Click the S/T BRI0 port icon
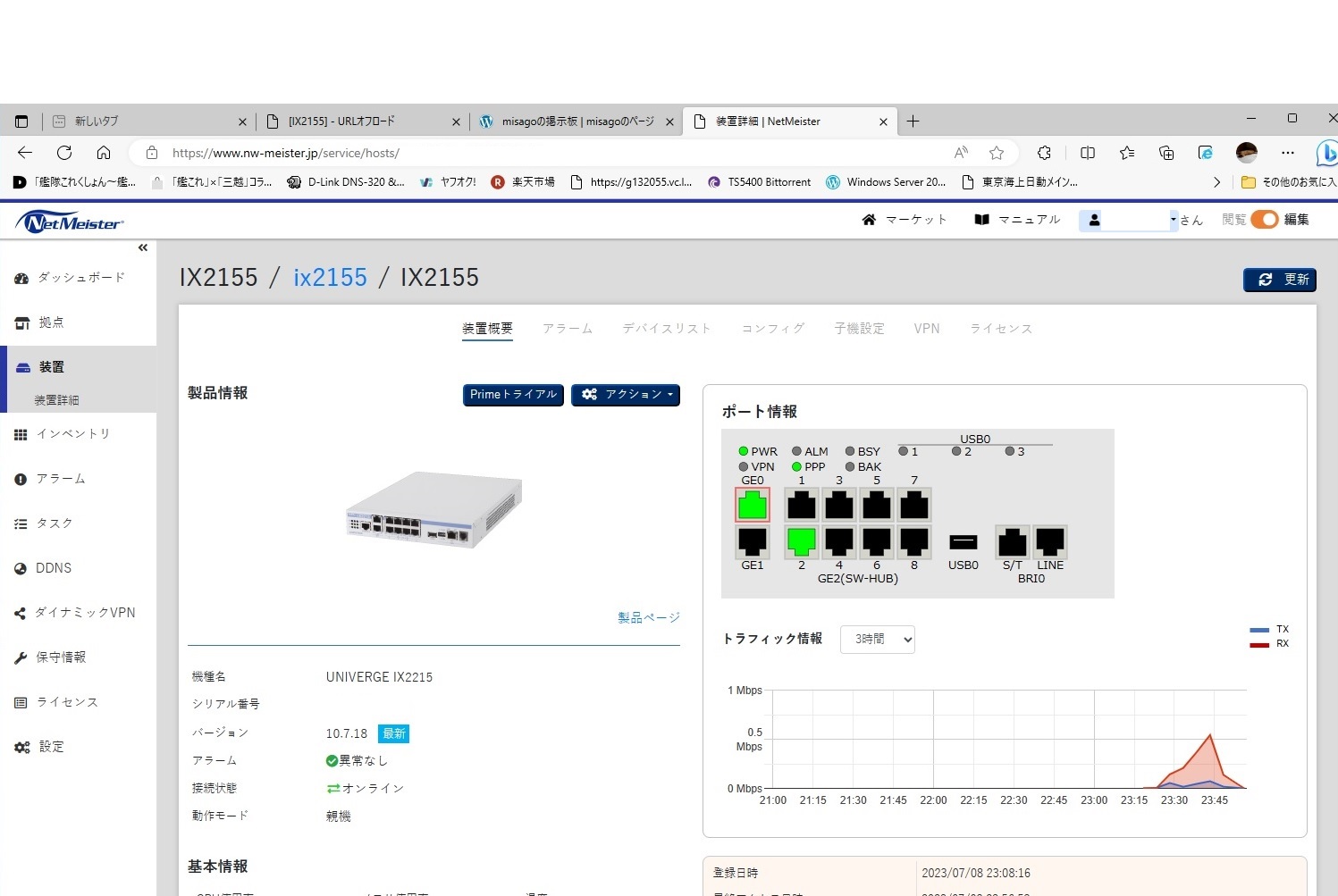 pos(1013,541)
